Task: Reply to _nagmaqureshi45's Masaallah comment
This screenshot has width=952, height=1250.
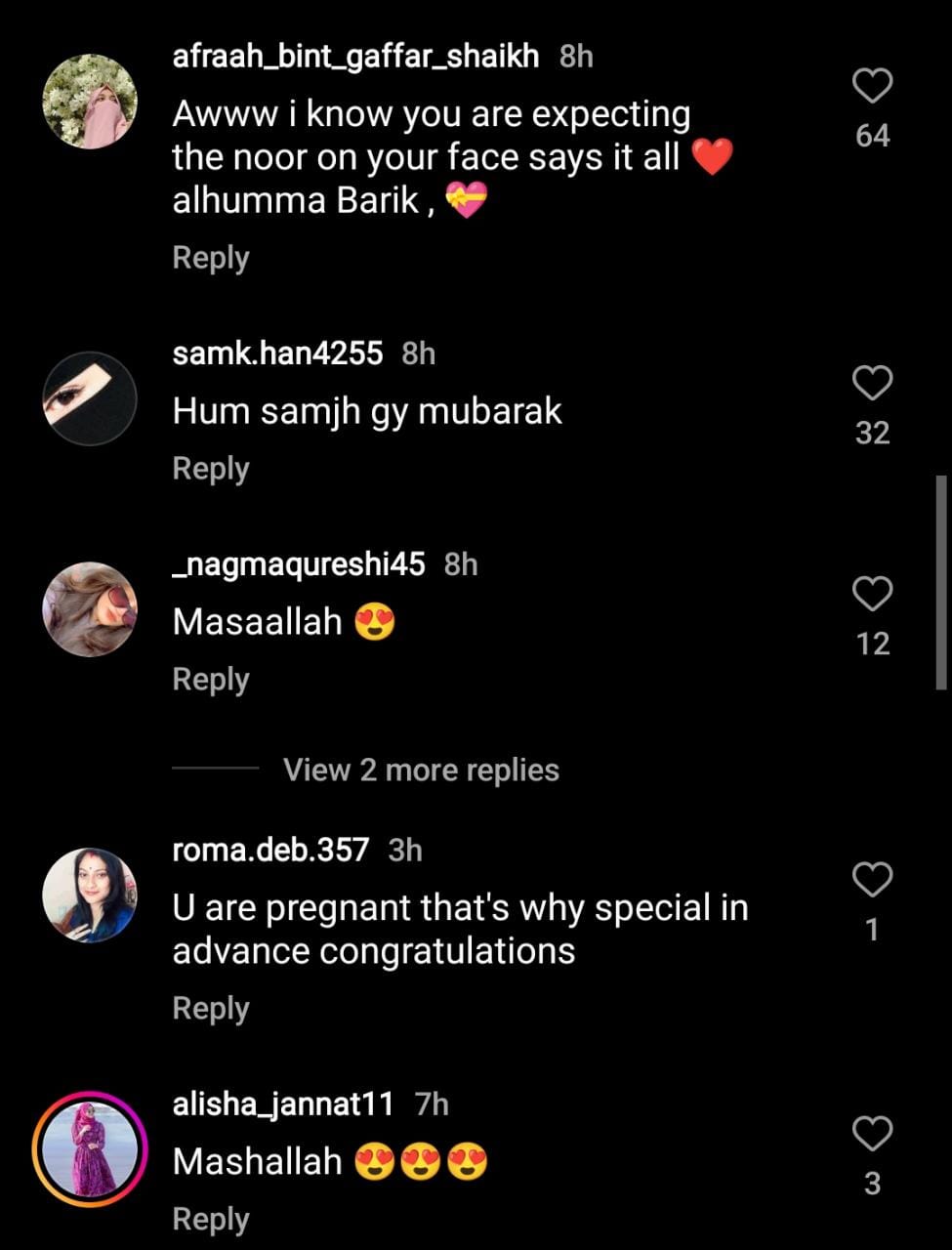Action: (x=211, y=680)
